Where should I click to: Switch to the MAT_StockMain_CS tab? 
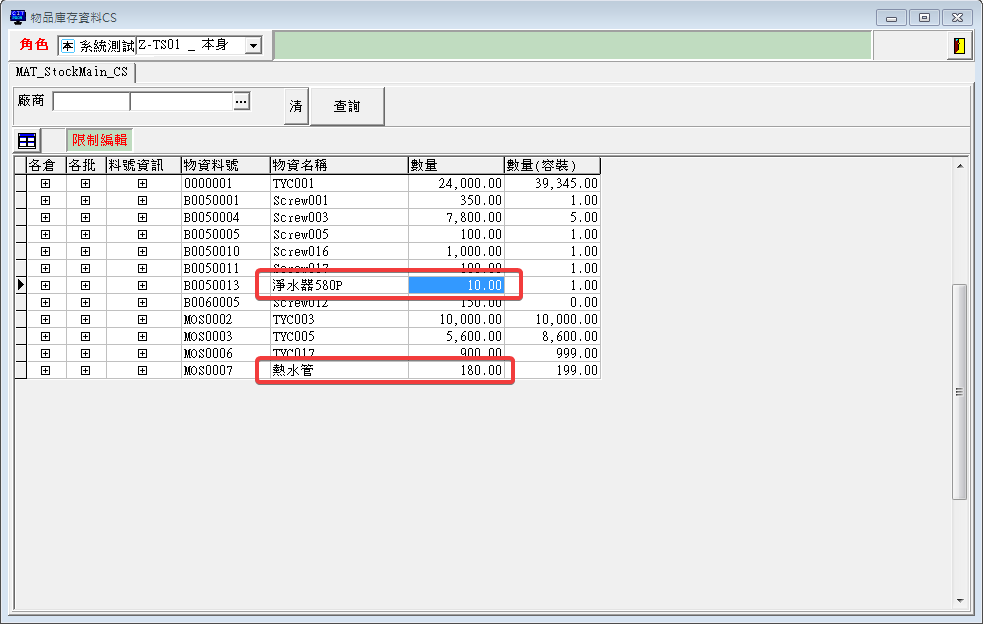click(x=72, y=72)
